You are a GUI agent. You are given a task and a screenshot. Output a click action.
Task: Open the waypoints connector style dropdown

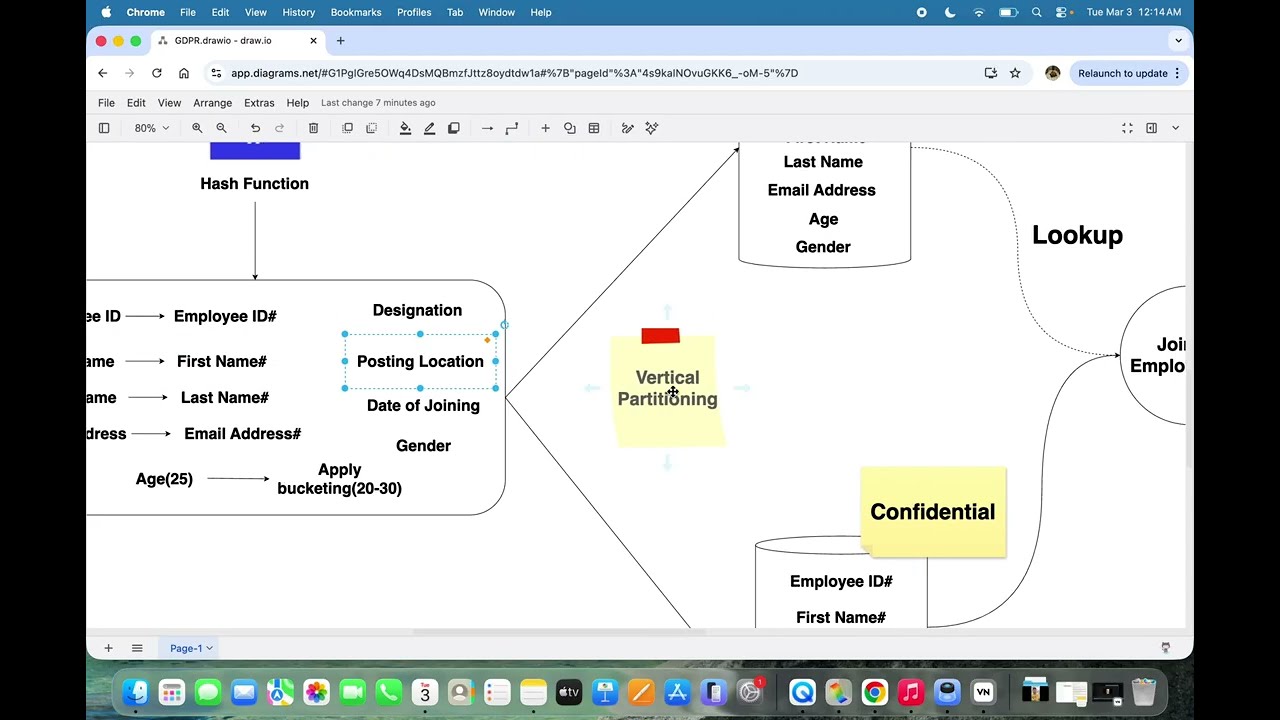(511, 128)
